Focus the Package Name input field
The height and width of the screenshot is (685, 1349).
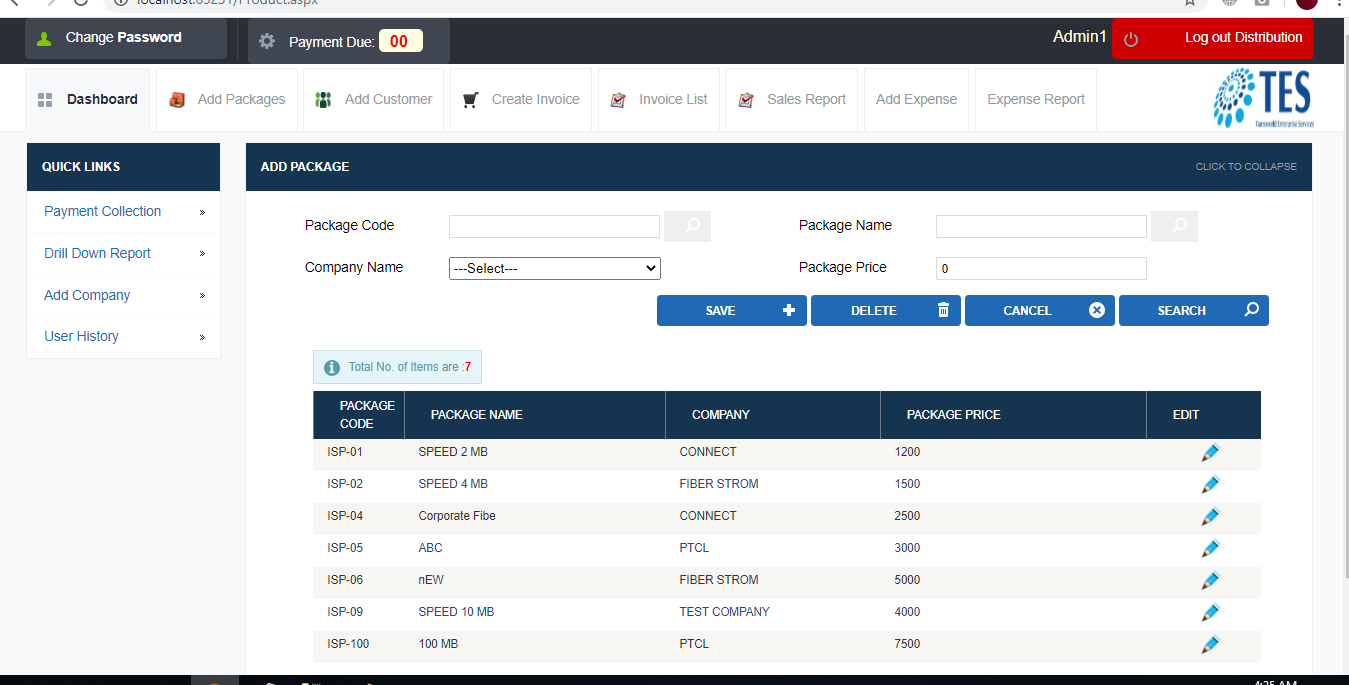point(1041,226)
